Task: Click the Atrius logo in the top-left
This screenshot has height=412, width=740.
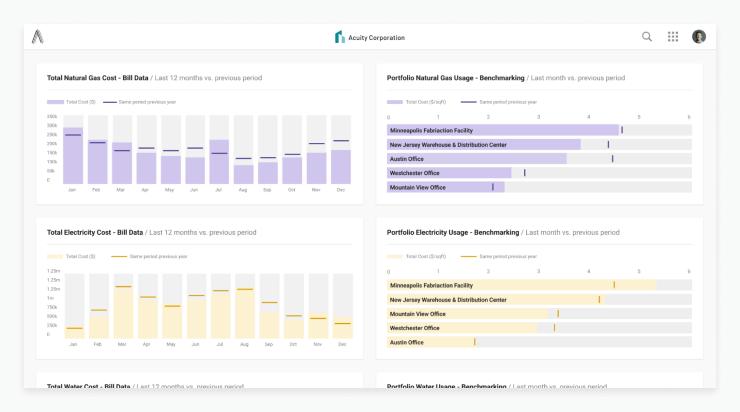Action: (x=38, y=37)
